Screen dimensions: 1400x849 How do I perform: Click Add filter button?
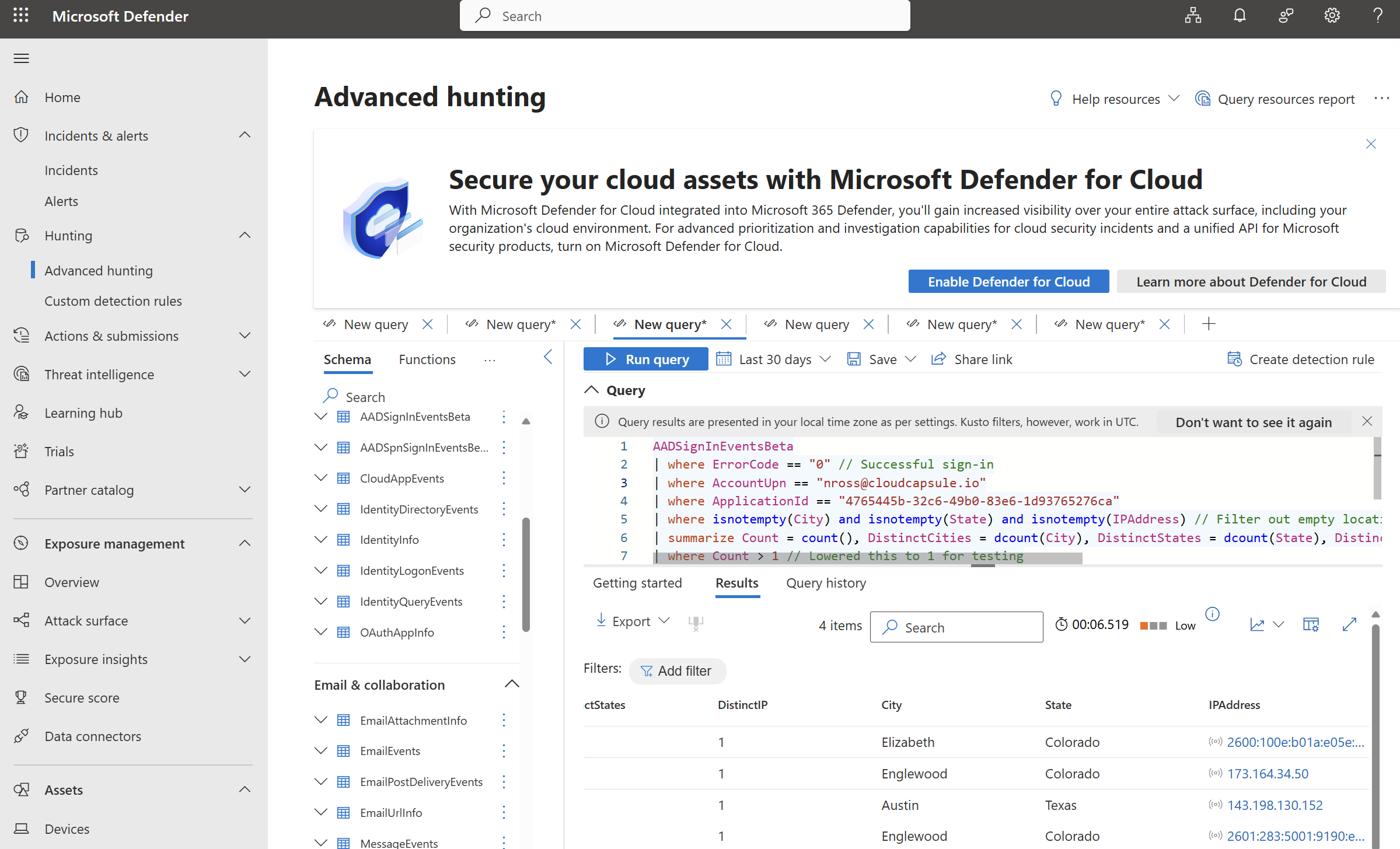coord(678,671)
